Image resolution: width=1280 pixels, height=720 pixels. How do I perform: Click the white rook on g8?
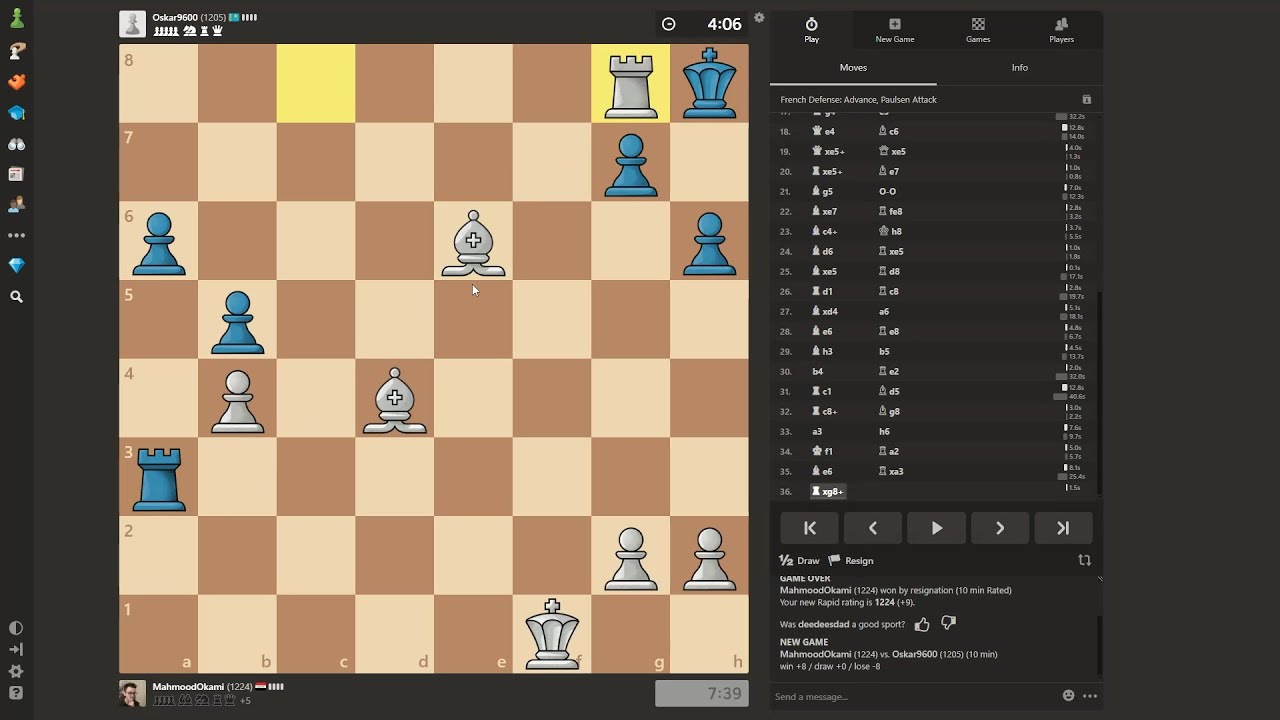click(631, 82)
